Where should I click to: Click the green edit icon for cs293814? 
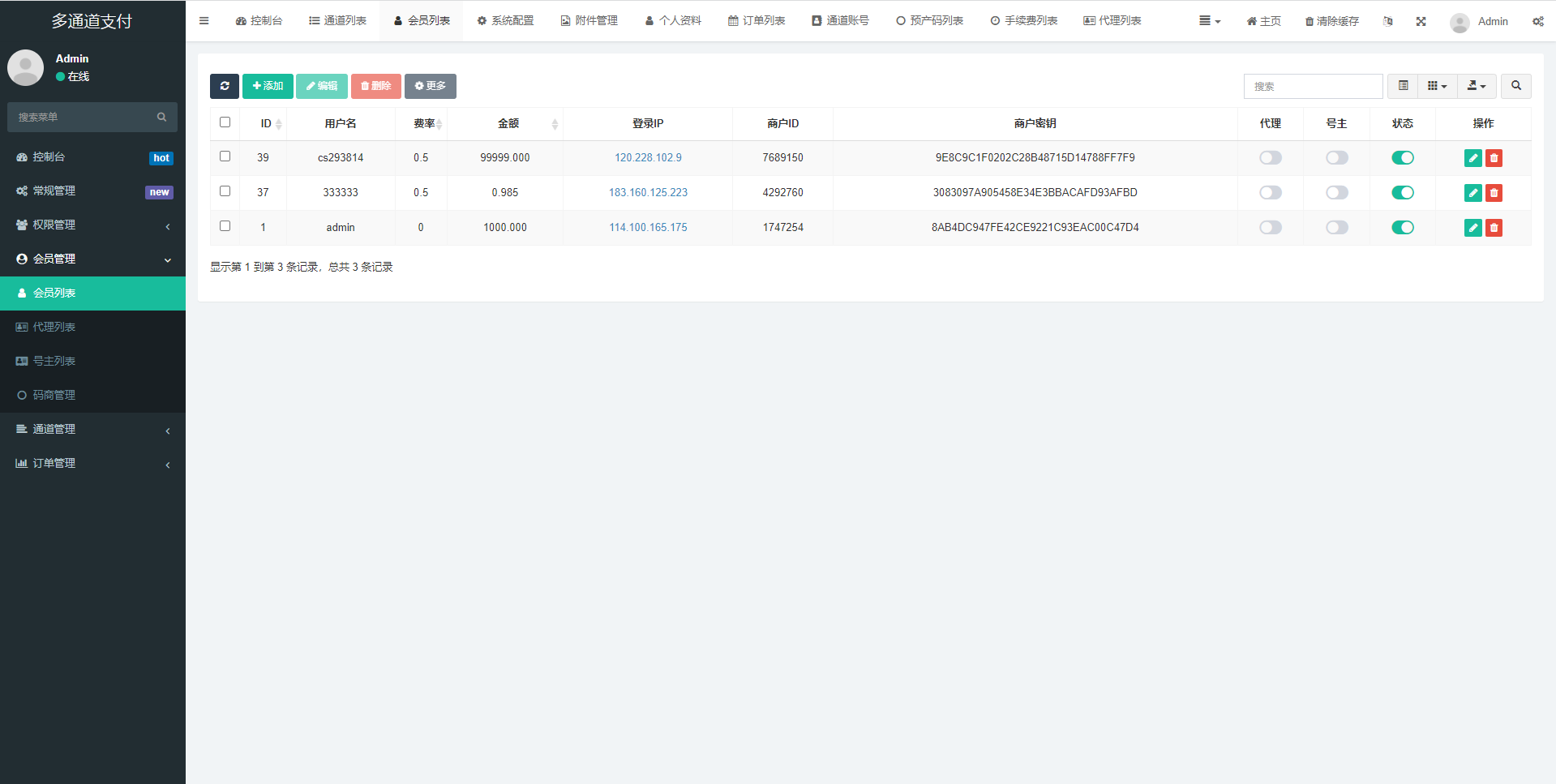click(x=1472, y=158)
